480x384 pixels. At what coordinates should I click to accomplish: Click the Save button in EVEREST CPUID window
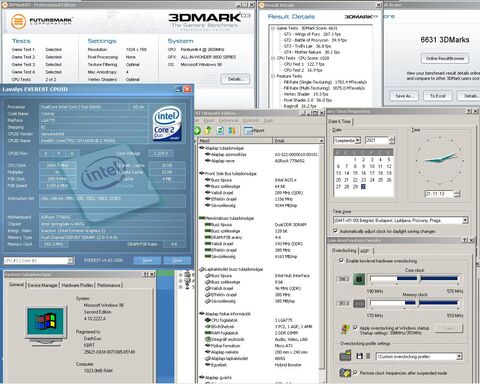point(147,260)
